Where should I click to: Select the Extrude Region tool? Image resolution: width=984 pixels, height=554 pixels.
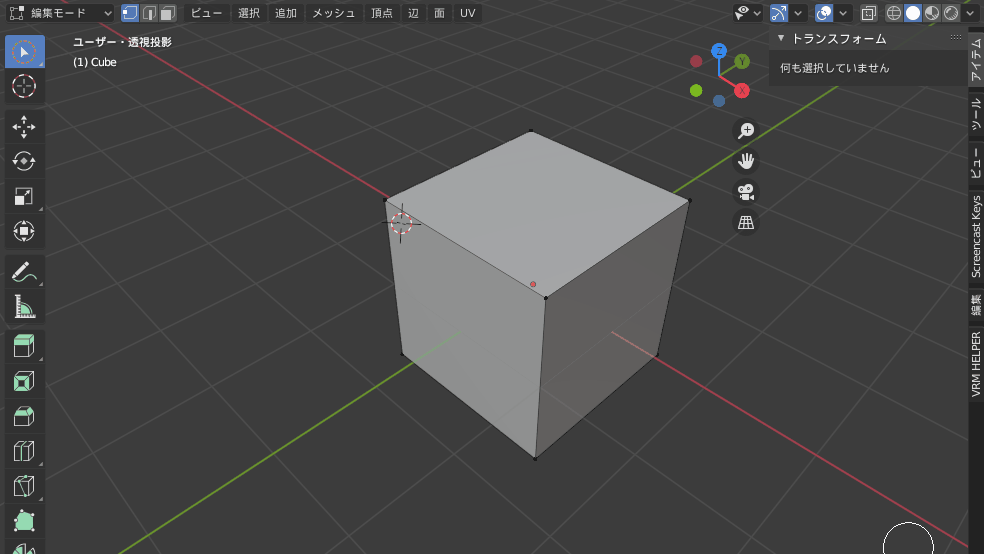(x=24, y=346)
